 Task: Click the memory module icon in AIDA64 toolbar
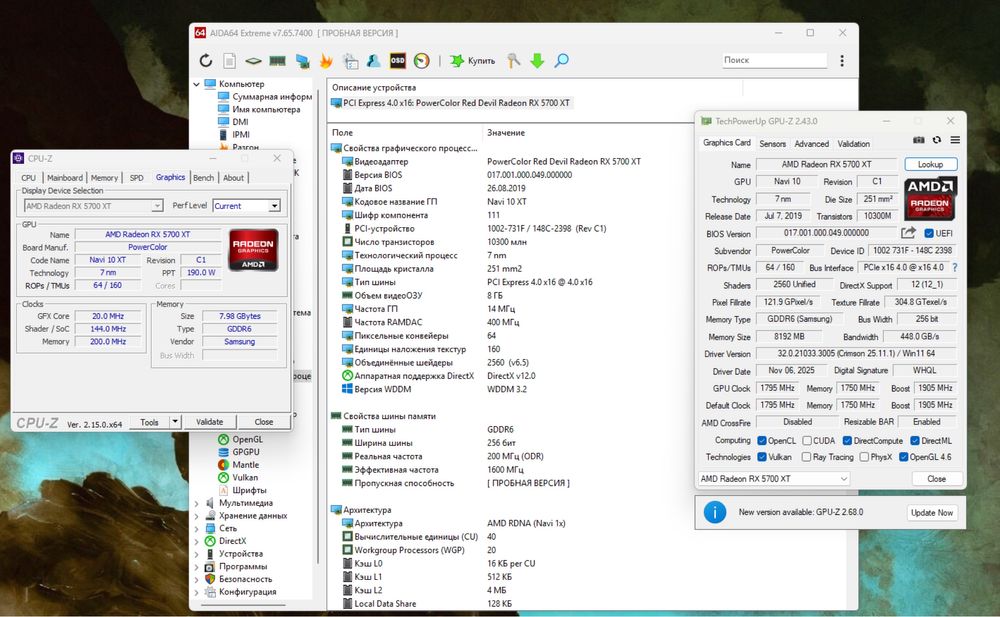pyautogui.click(x=277, y=61)
